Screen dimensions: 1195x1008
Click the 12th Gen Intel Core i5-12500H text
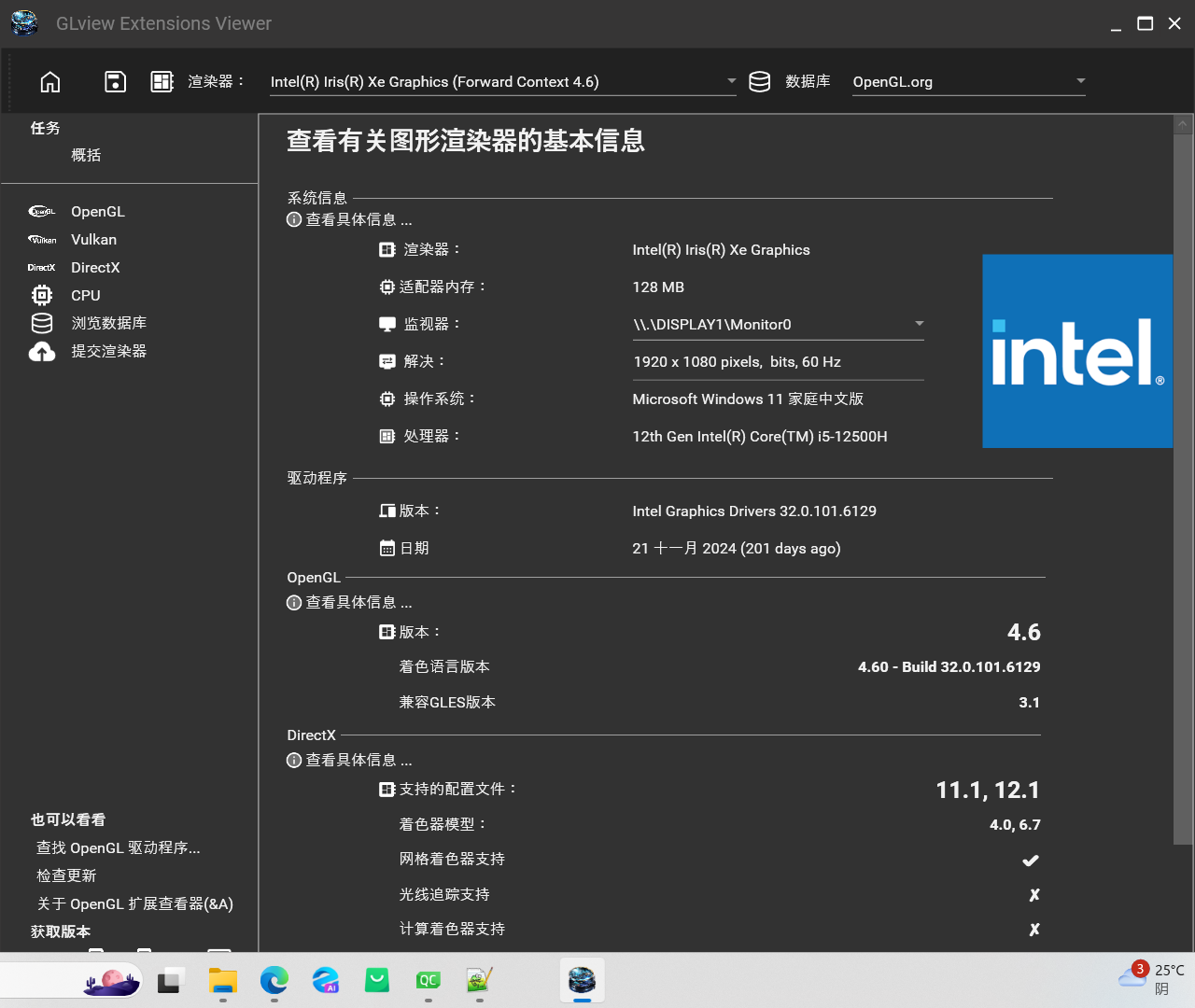760,437
